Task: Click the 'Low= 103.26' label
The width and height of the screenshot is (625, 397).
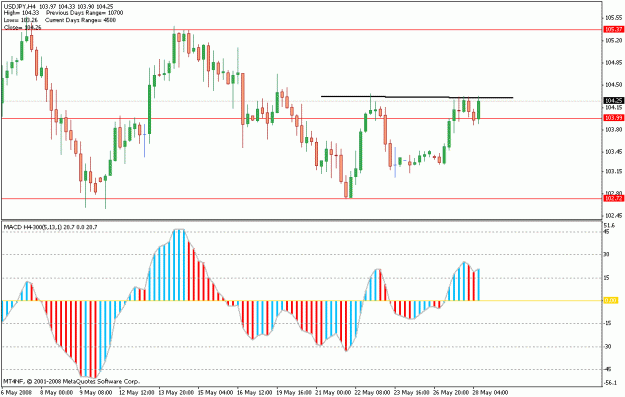Action: [21, 20]
